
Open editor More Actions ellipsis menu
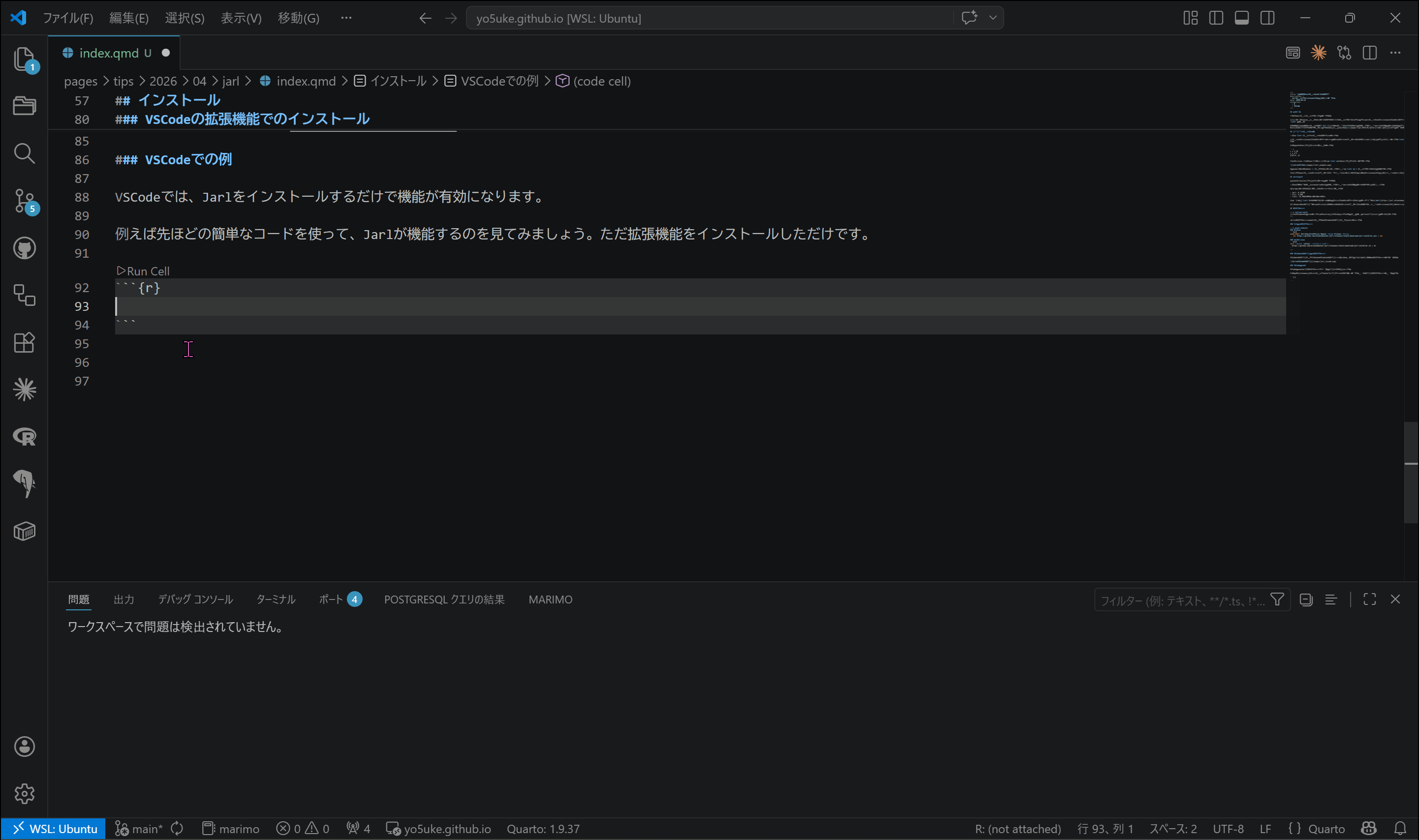(1395, 53)
